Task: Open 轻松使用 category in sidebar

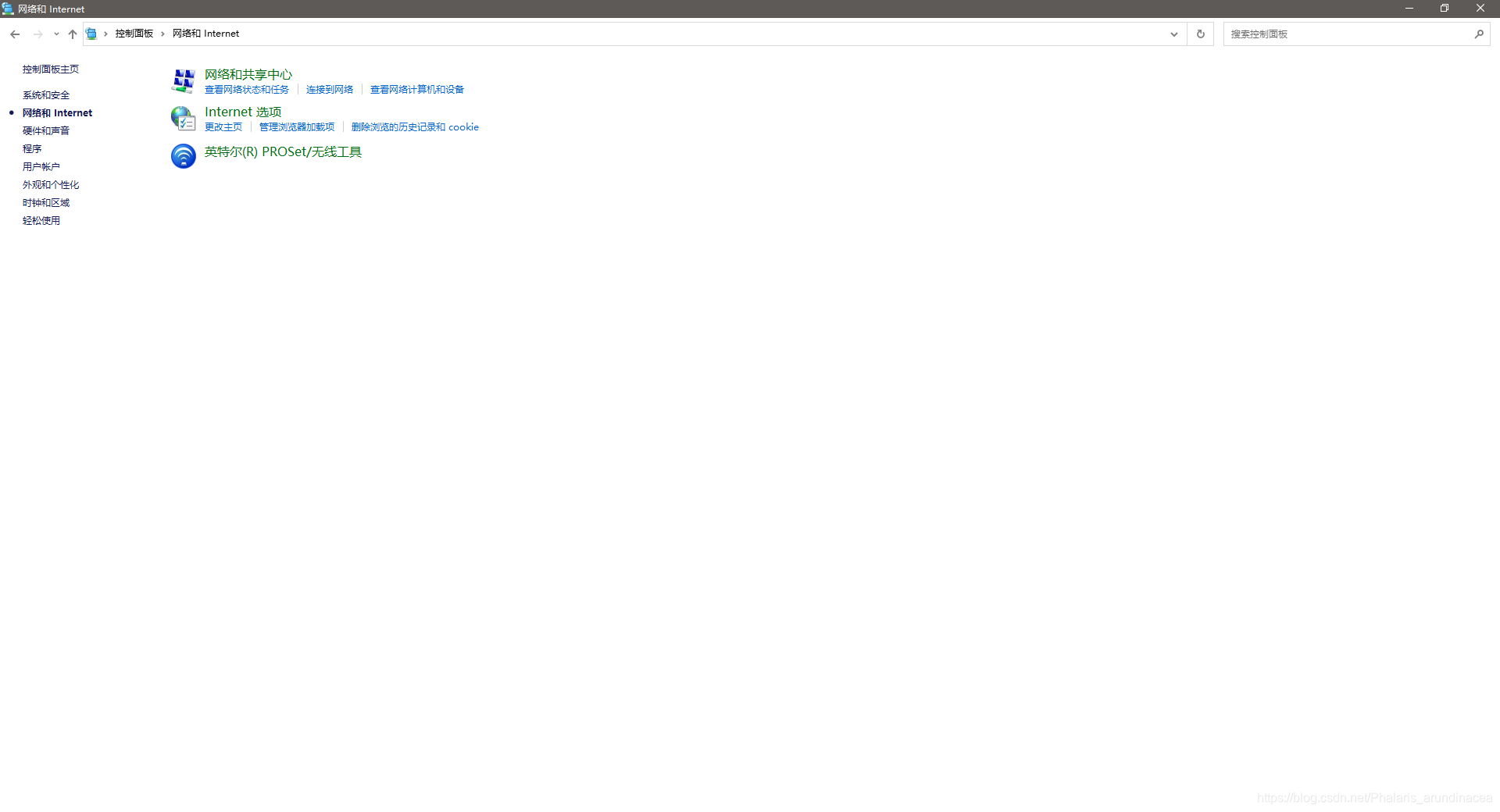Action: point(41,221)
